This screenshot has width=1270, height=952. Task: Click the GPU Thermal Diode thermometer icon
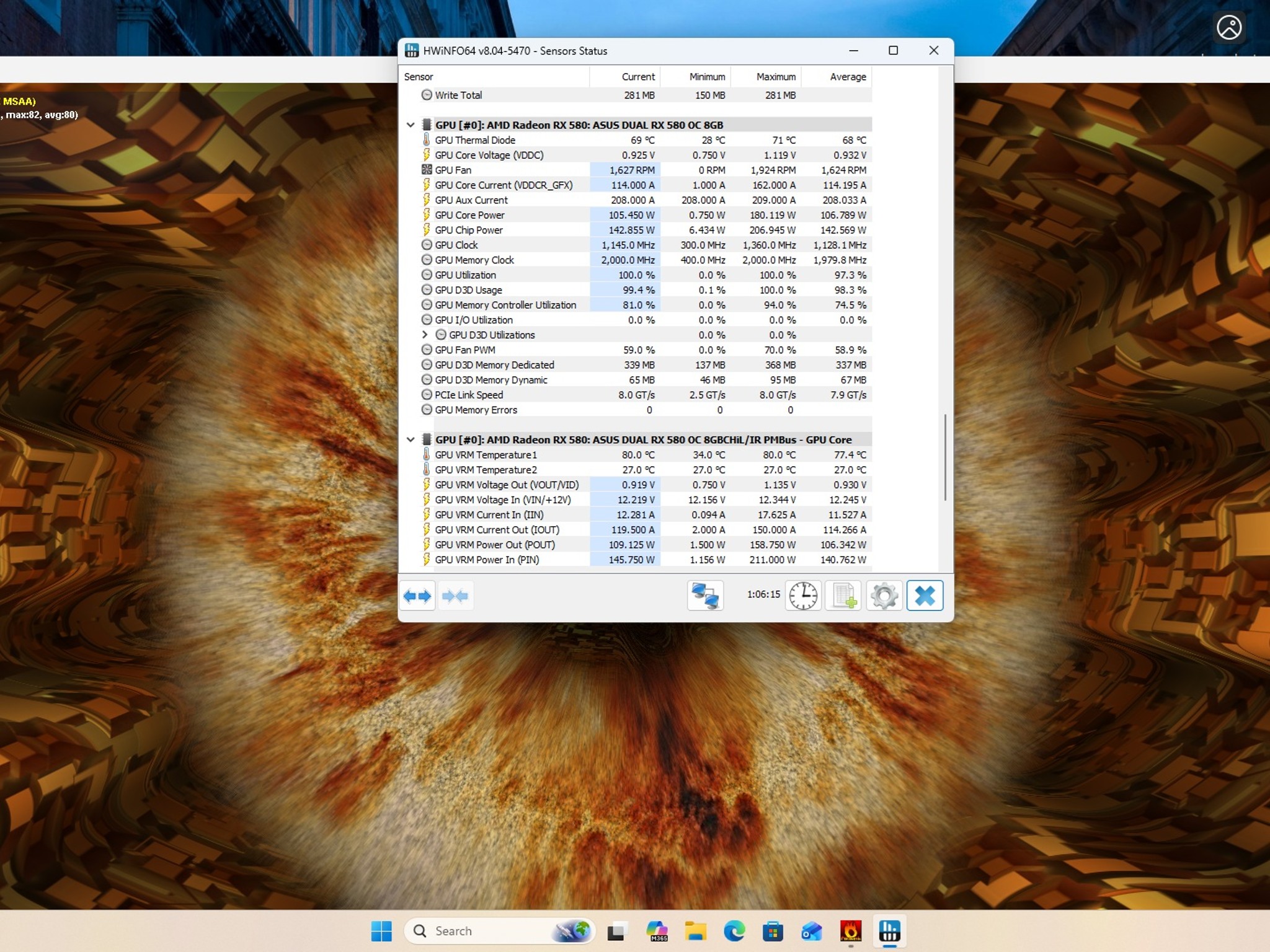pyautogui.click(x=427, y=139)
